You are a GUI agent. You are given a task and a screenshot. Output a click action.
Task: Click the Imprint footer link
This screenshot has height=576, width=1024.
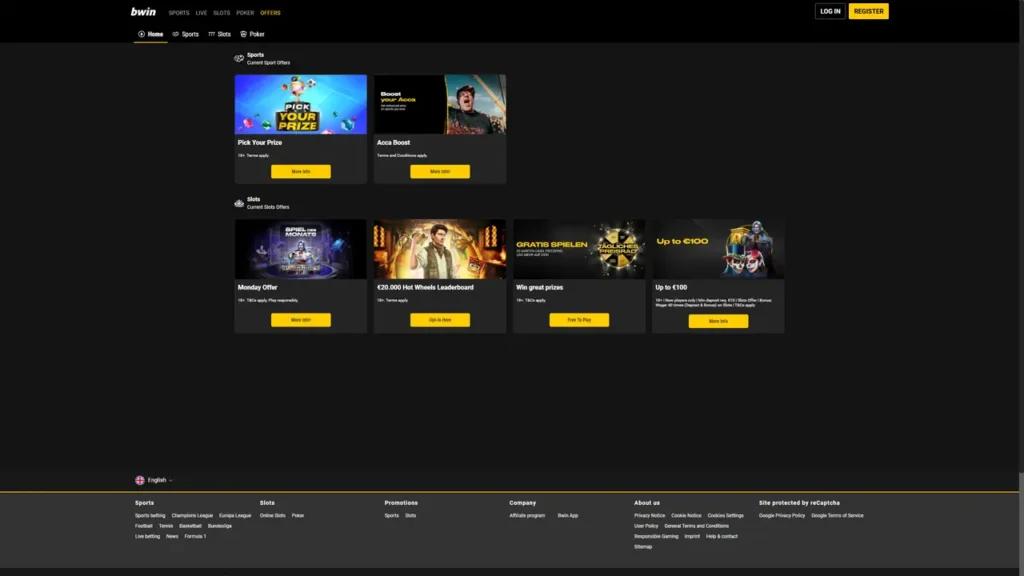click(x=692, y=536)
